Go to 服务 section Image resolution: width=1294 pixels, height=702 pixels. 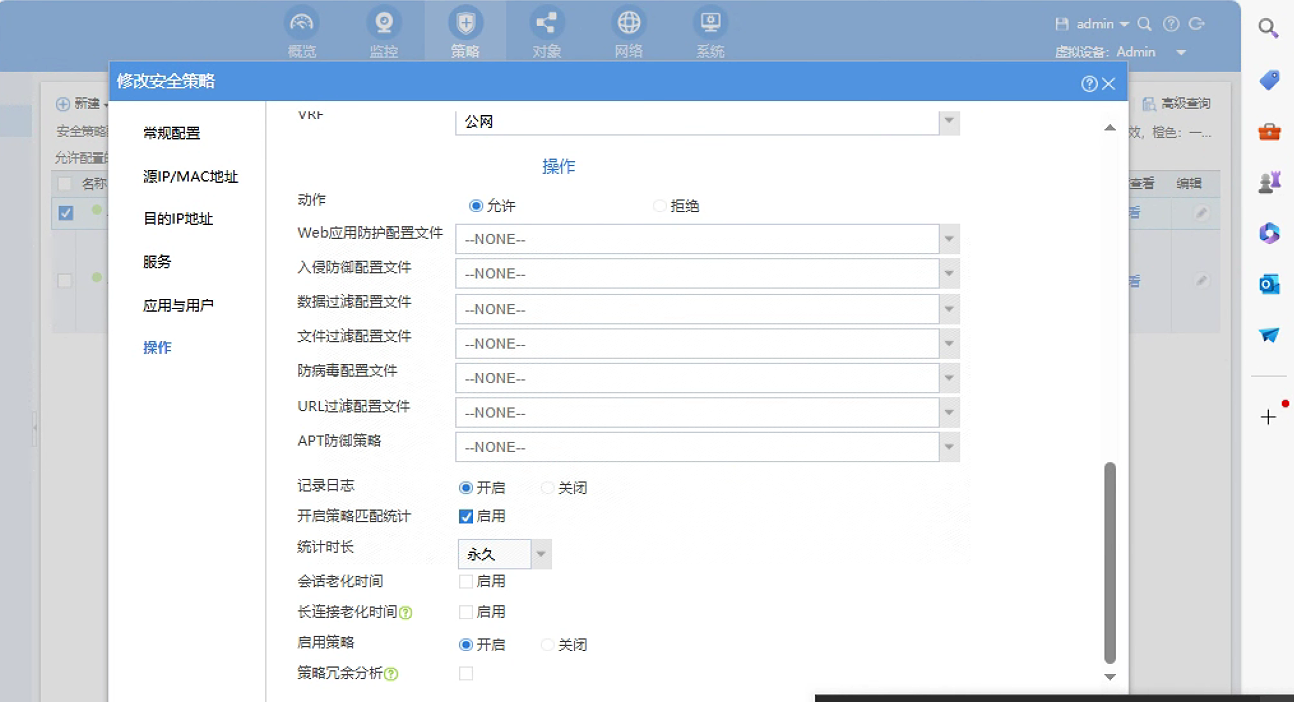(x=157, y=261)
